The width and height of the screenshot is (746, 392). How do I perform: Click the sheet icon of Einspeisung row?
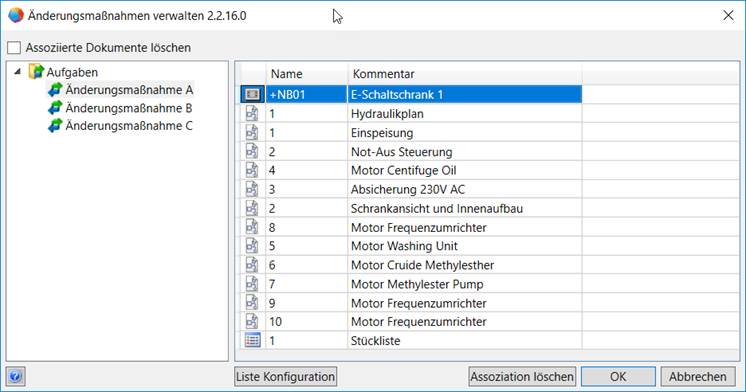coord(252,132)
